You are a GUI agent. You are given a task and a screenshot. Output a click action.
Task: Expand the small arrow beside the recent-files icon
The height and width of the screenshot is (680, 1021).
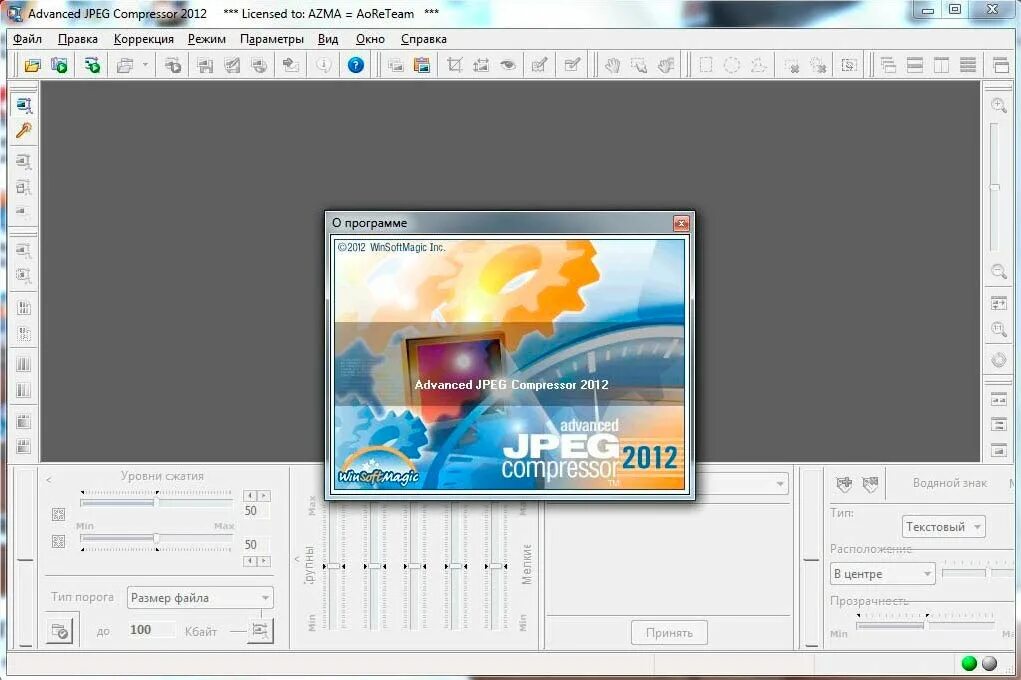pos(145,64)
